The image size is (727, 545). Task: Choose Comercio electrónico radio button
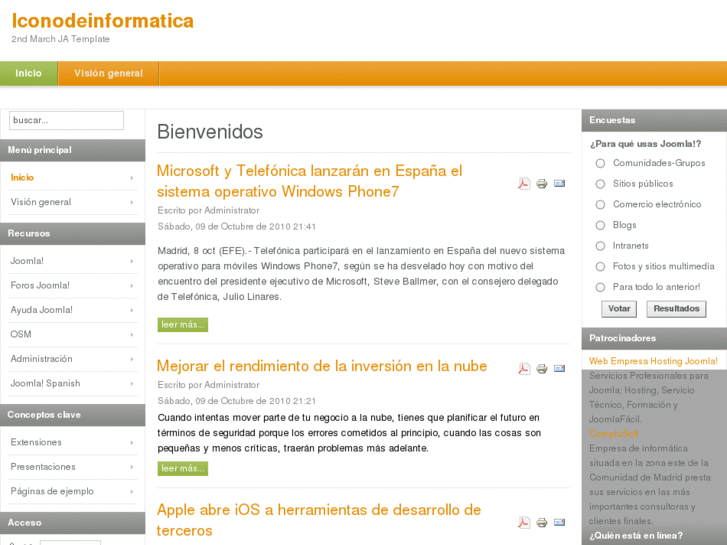600,205
